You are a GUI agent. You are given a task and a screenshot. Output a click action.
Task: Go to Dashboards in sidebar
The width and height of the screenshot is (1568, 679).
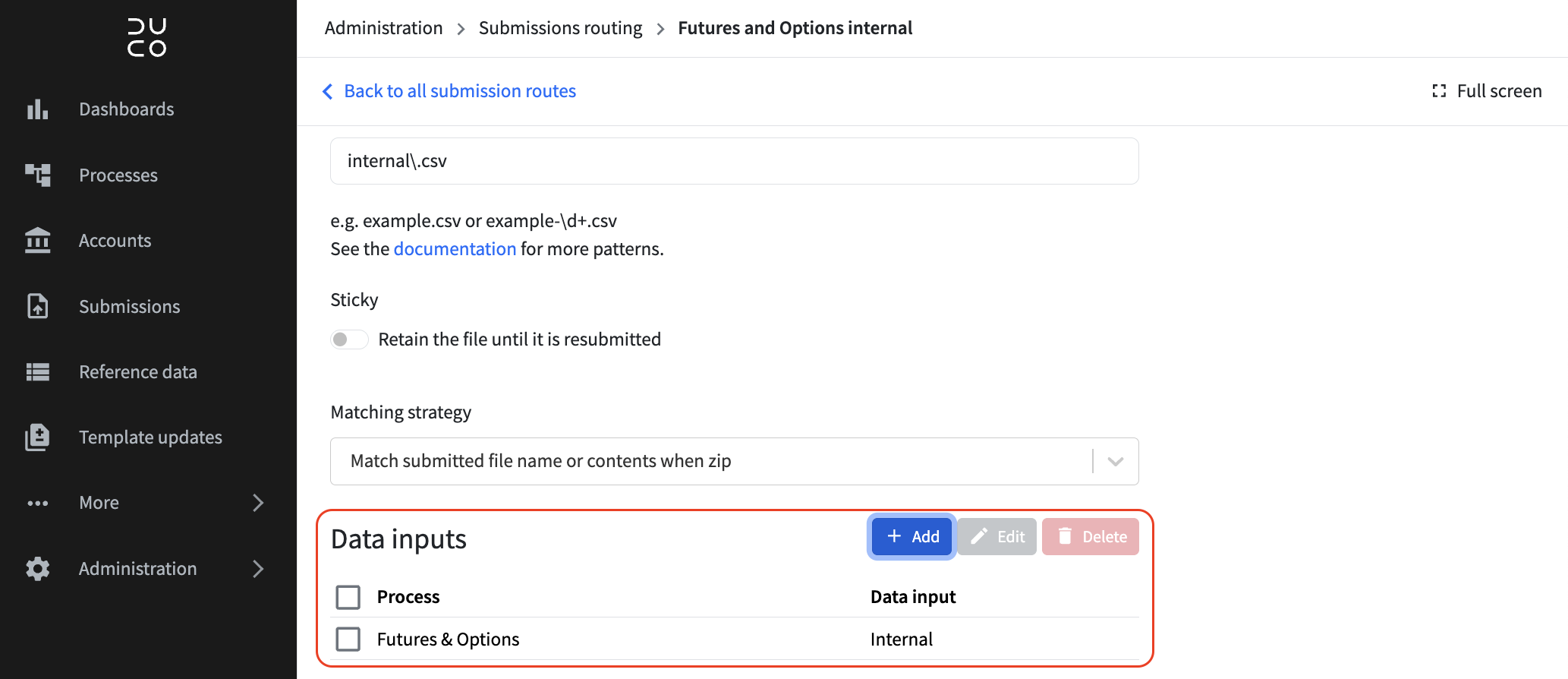[x=127, y=109]
